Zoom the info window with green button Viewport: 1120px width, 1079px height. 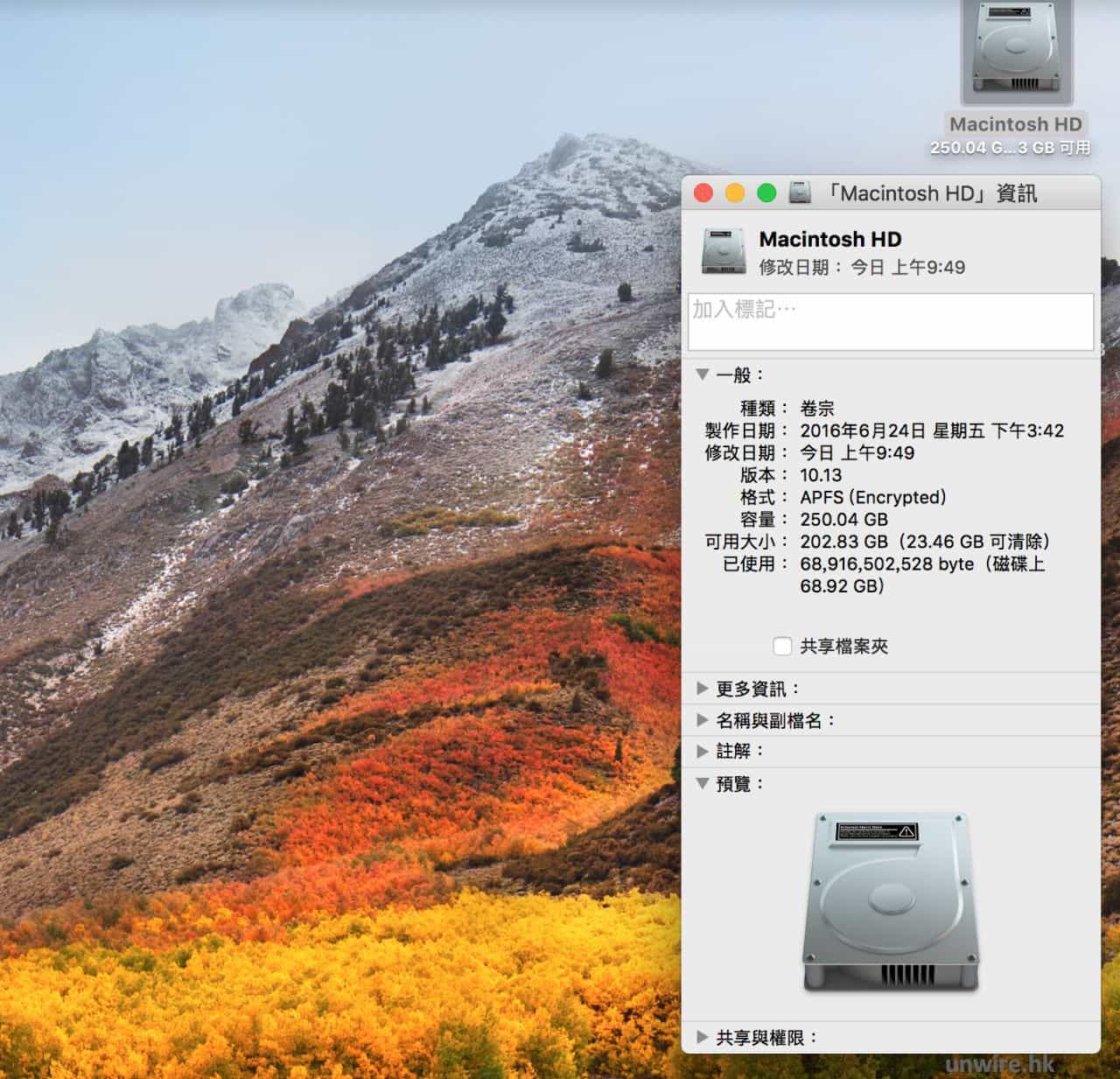pos(766,193)
